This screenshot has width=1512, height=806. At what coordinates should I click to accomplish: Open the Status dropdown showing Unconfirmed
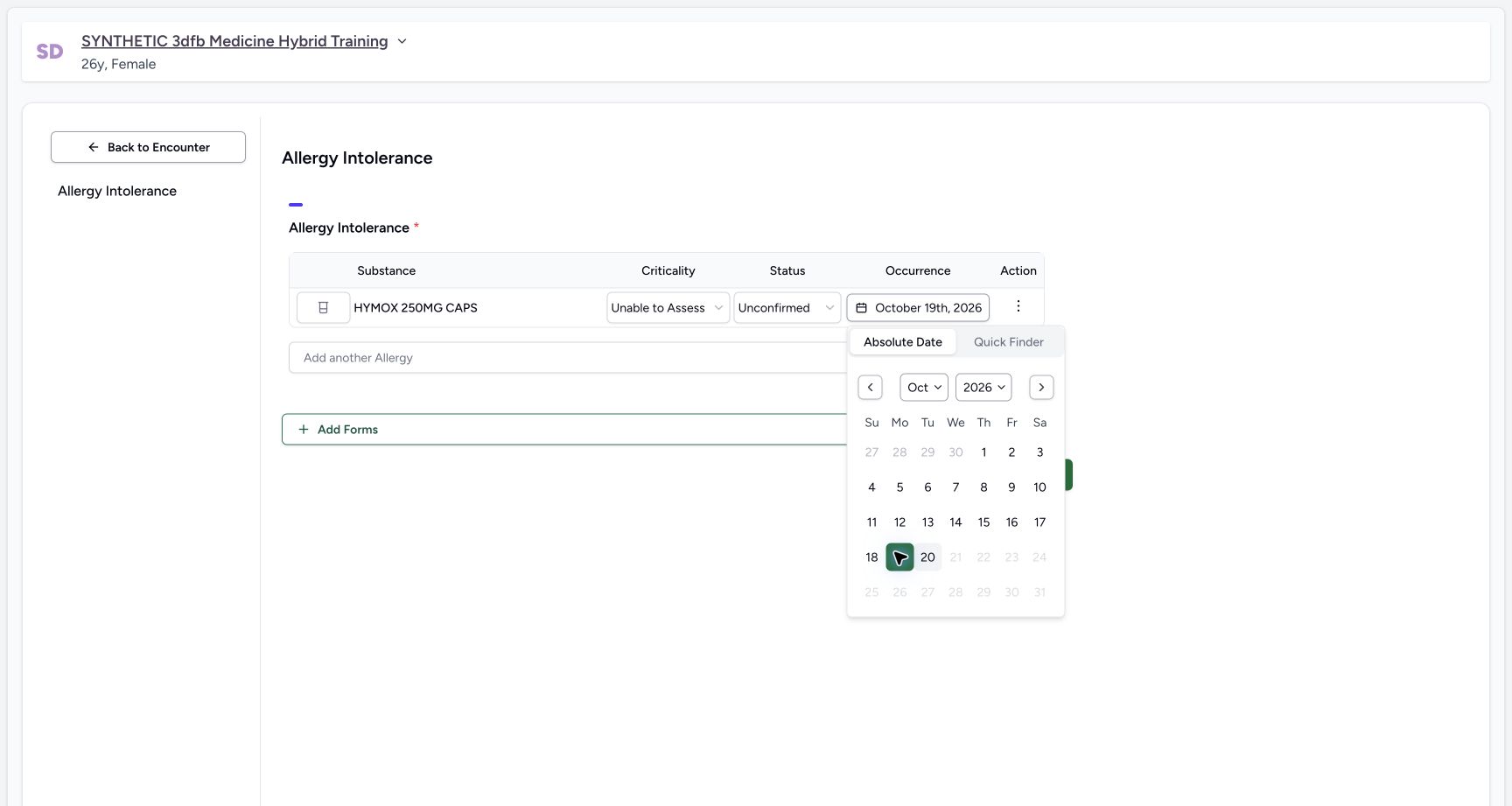787,308
